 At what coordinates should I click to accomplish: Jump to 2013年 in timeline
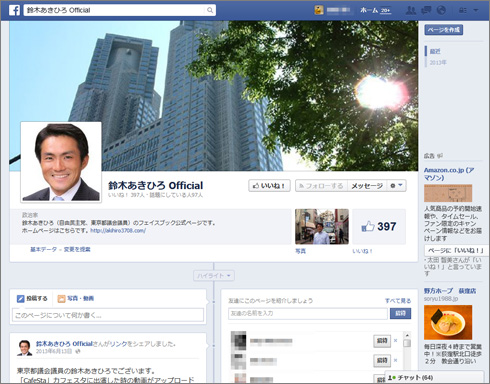pyautogui.click(x=438, y=62)
